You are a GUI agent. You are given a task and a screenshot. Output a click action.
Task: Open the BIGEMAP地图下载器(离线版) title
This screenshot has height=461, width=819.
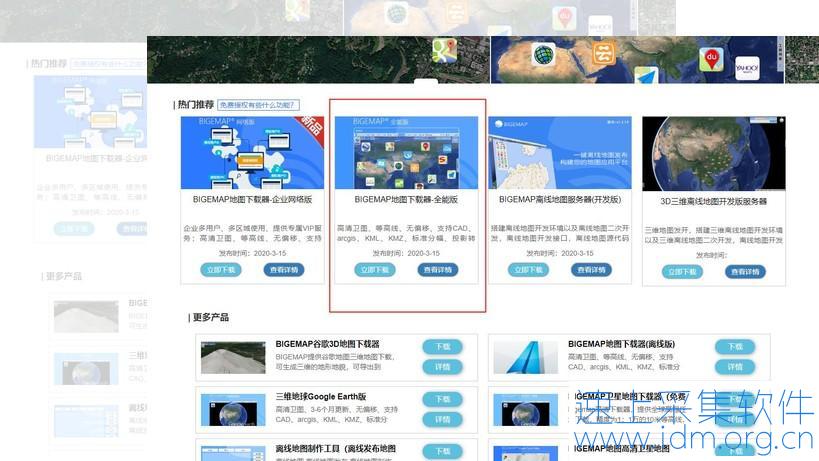coord(622,344)
